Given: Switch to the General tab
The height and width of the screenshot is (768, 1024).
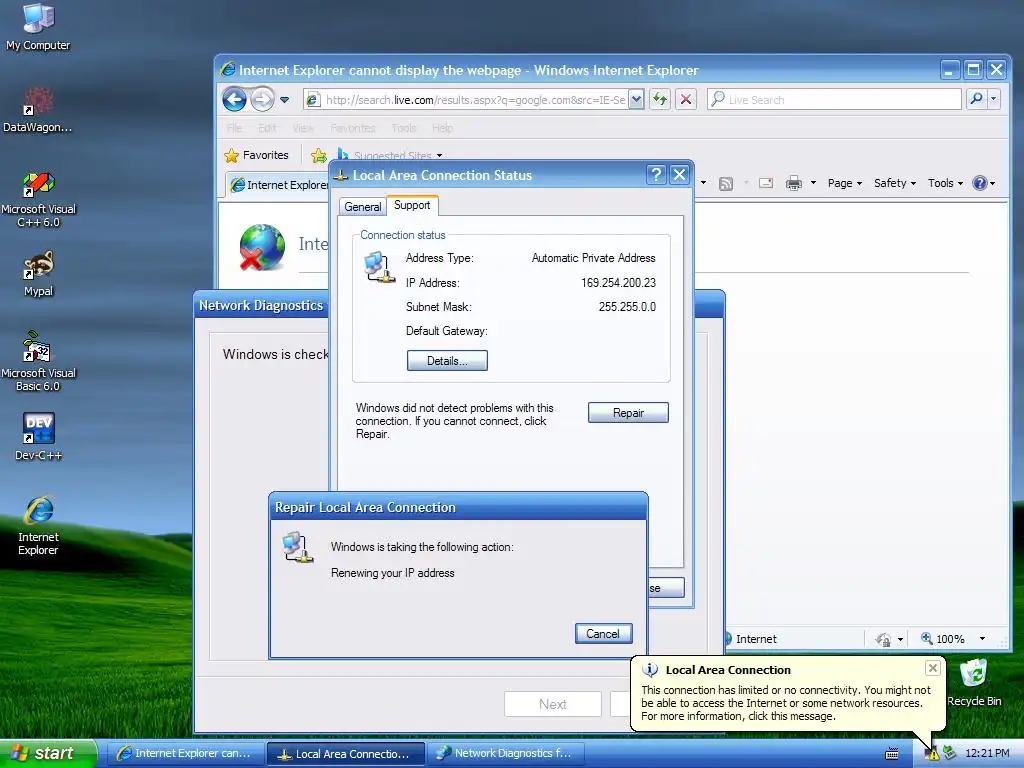Looking at the screenshot, I should click(x=362, y=206).
